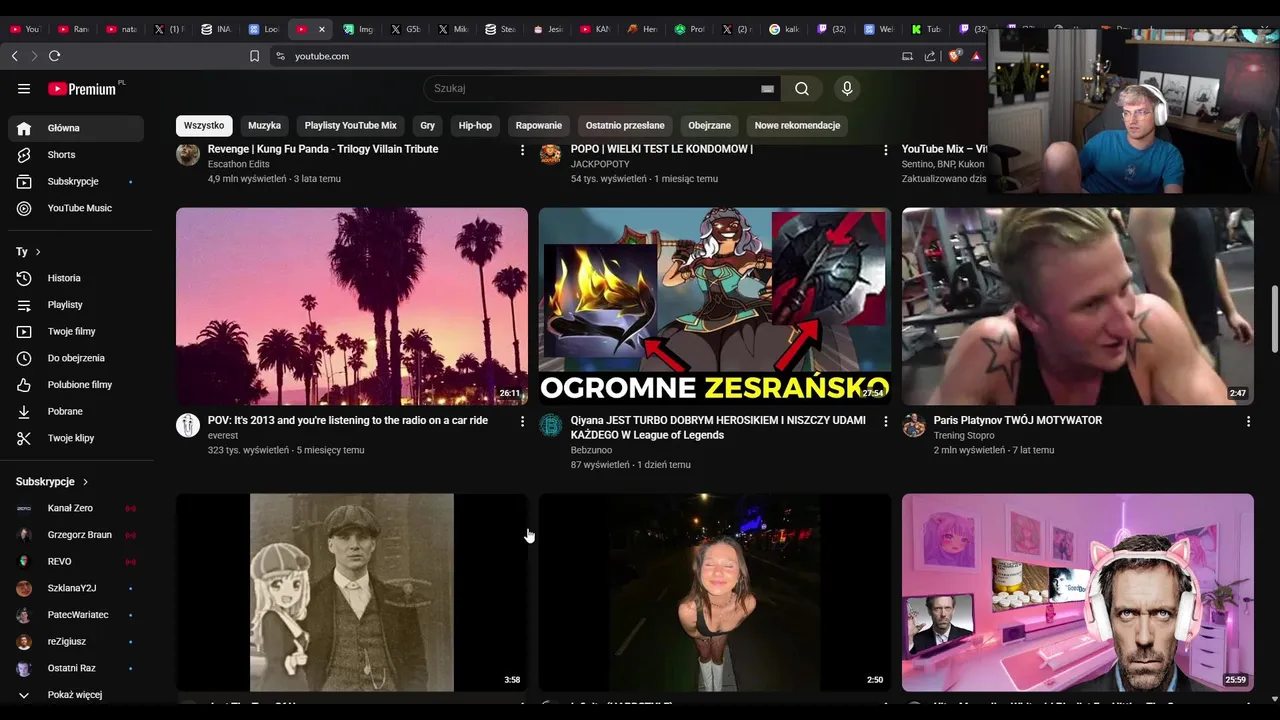1280x720 pixels.
Task: Select Ostatnio przesłane filter chip
Action: coord(625,126)
